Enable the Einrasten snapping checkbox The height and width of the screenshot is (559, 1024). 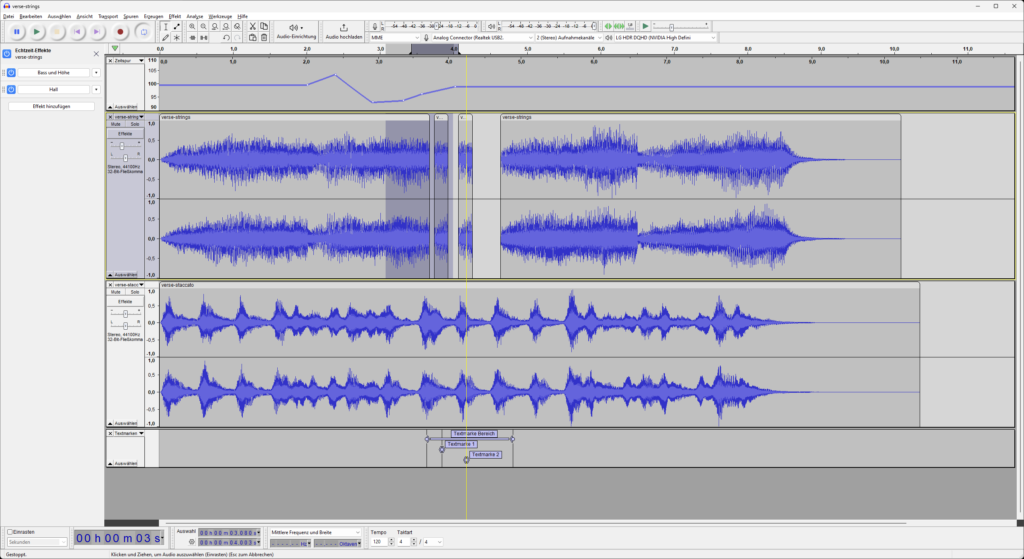click(x=10, y=532)
